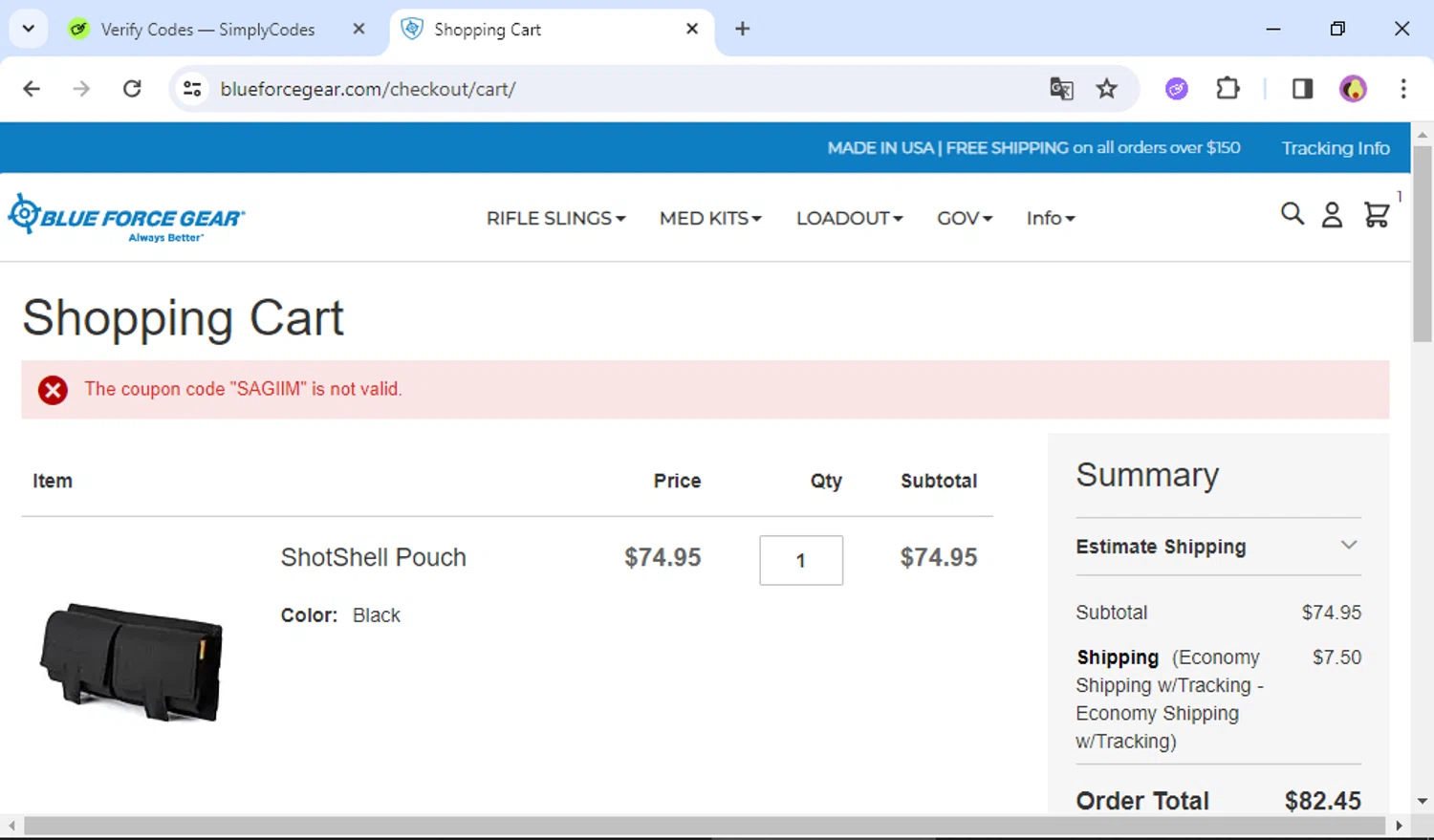Expand the MED KITS menu
The image size is (1434, 840).
pyautogui.click(x=710, y=218)
